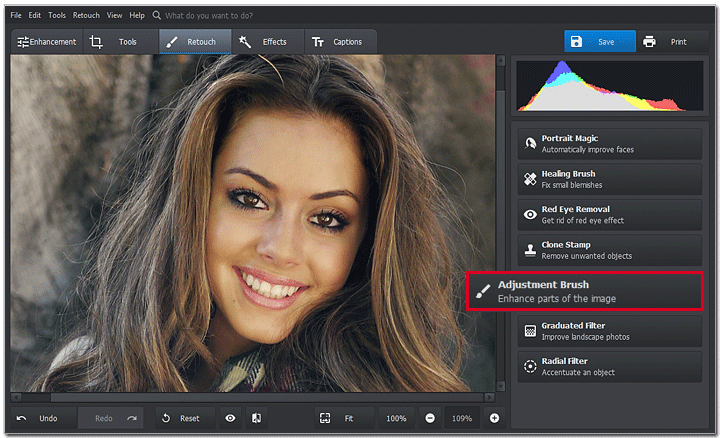The image size is (720, 438).
Task: Click the Redo button
Action: [110, 418]
